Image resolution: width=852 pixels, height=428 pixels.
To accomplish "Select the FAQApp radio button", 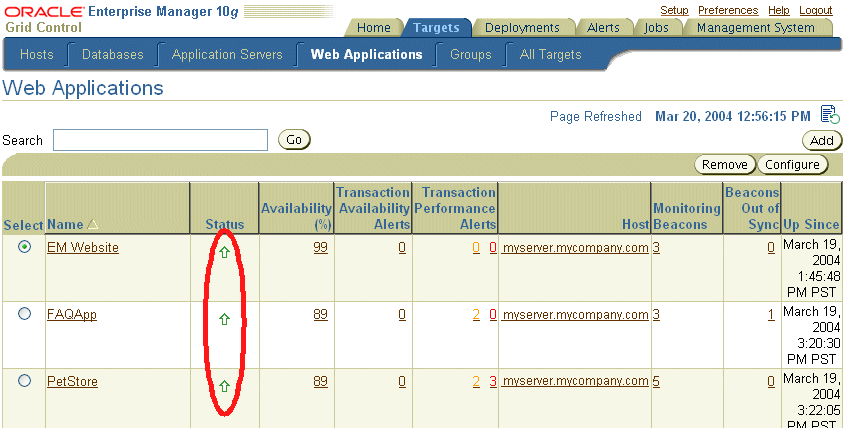I will 24,313.
